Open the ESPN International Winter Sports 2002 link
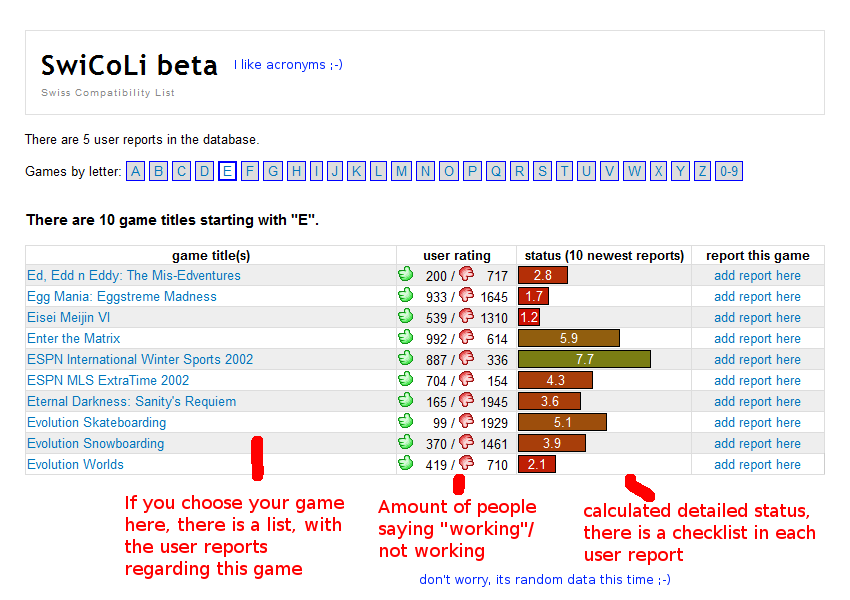 [140, 359]
